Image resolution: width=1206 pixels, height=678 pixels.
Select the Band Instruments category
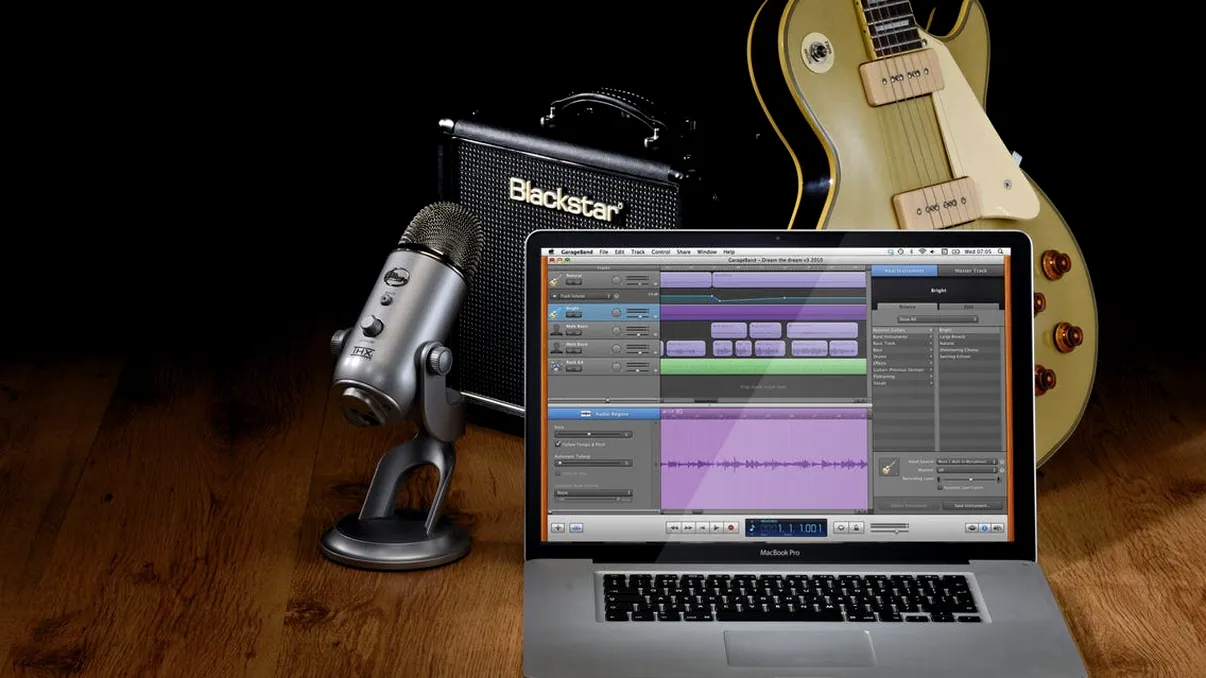tap(903, 337)
